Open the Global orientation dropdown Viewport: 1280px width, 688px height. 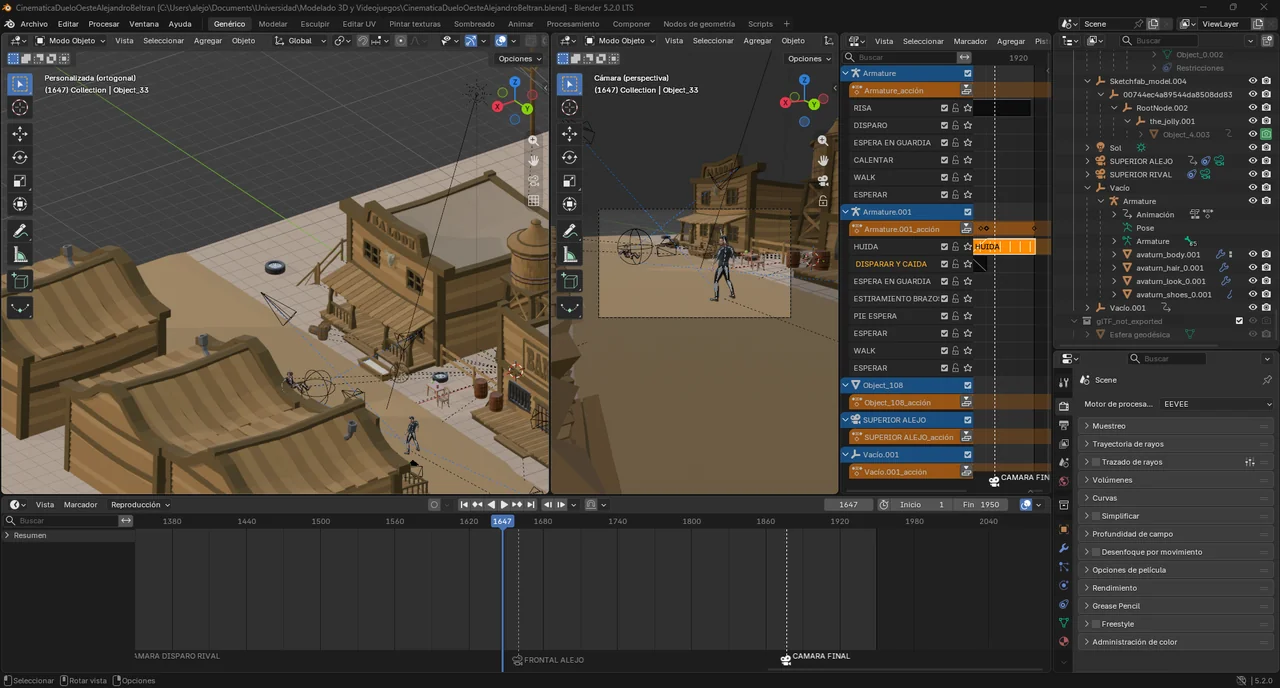pos(301,41)
